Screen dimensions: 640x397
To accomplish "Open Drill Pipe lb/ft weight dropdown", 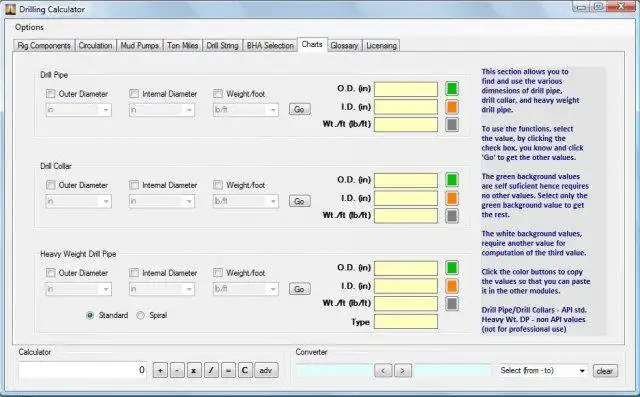I will coord(246,110).
